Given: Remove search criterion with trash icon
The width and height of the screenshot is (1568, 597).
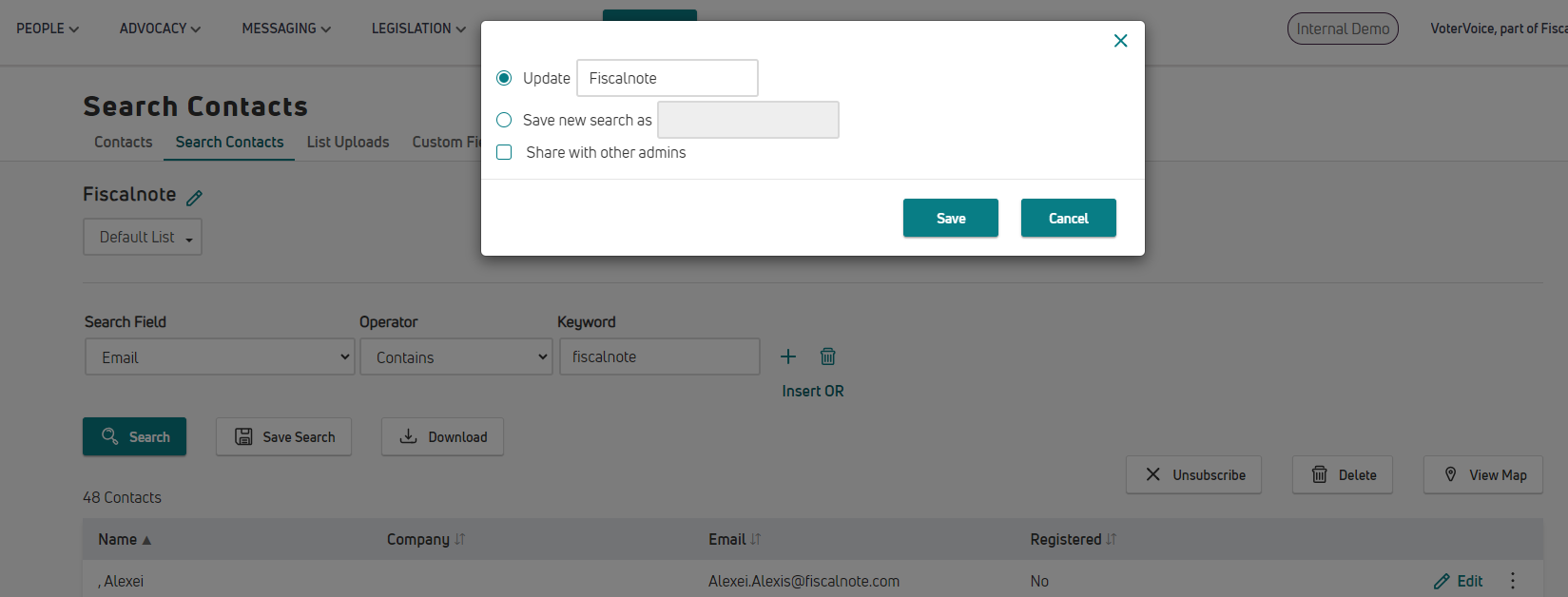Looking at the screenshot, I should tap(828, 356).
